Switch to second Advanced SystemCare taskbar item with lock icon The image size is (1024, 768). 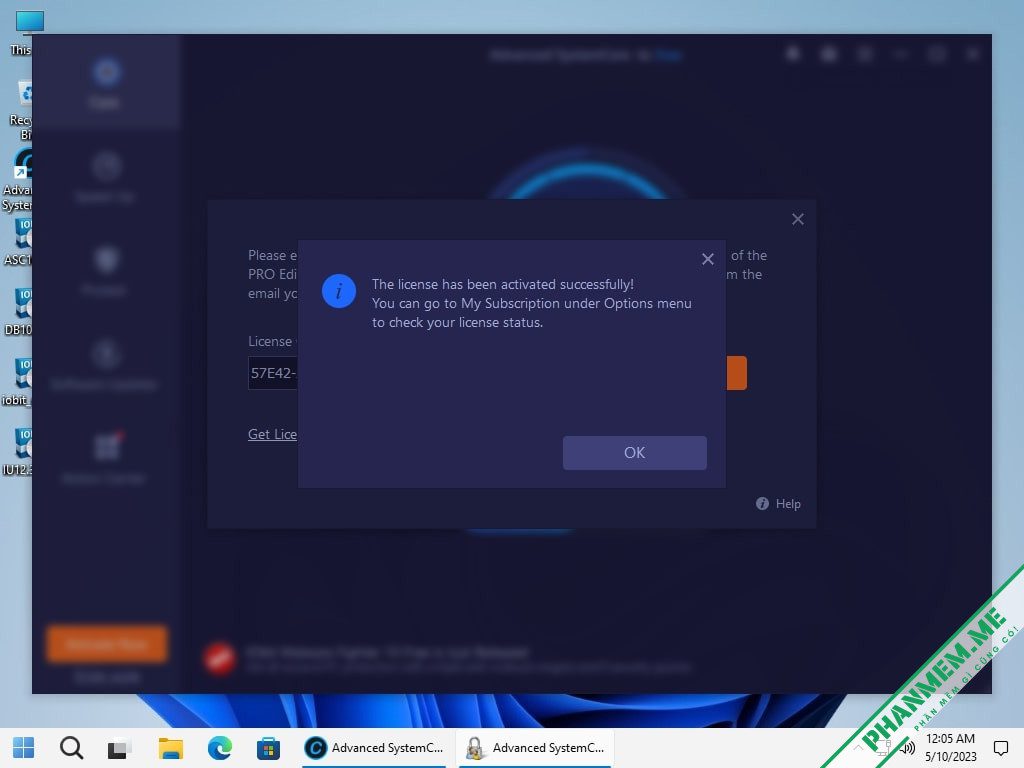[x=536, y=748]
